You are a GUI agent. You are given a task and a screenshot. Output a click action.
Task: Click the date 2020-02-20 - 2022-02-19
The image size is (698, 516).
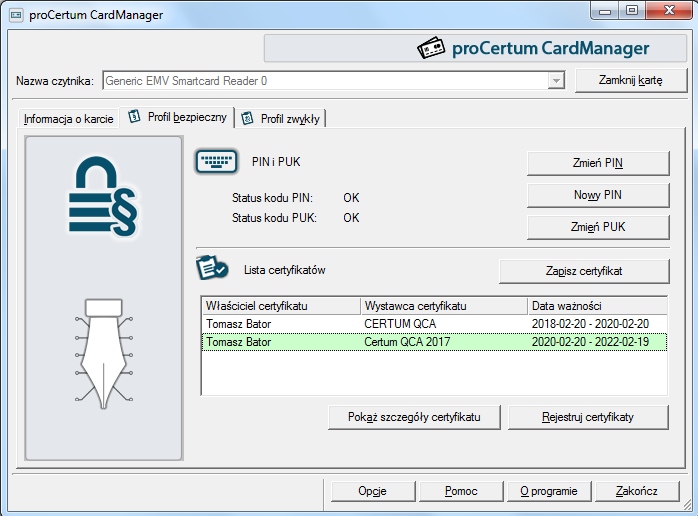click(x=590, y=342)
